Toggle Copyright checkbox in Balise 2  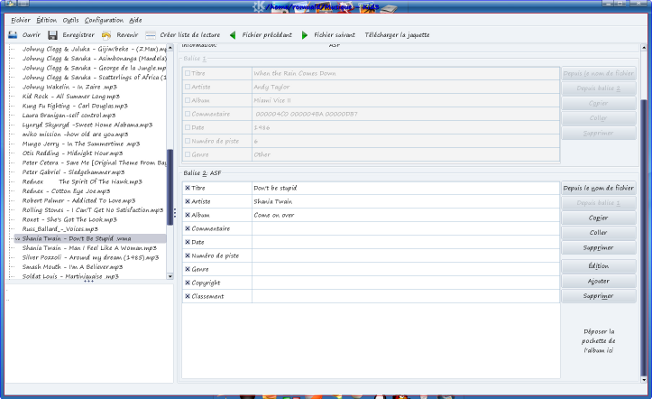(188, 283)
